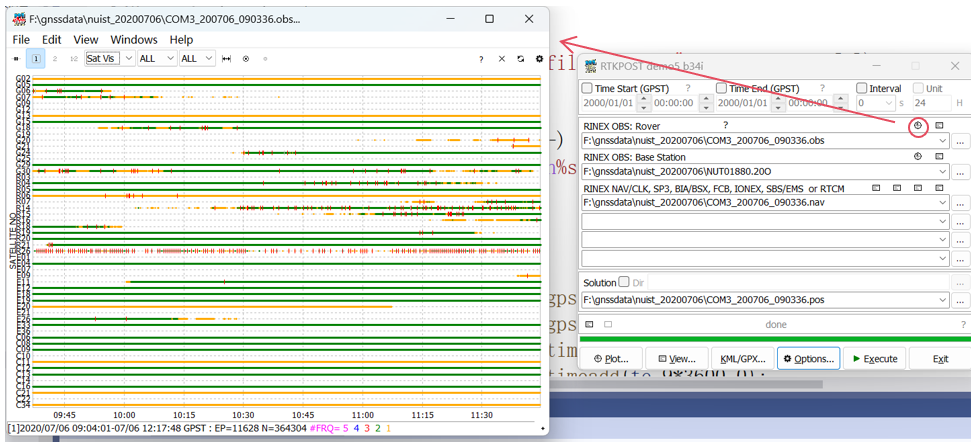971x442 pixels.
Task: Click the View... button
Action: click(677, 358)
